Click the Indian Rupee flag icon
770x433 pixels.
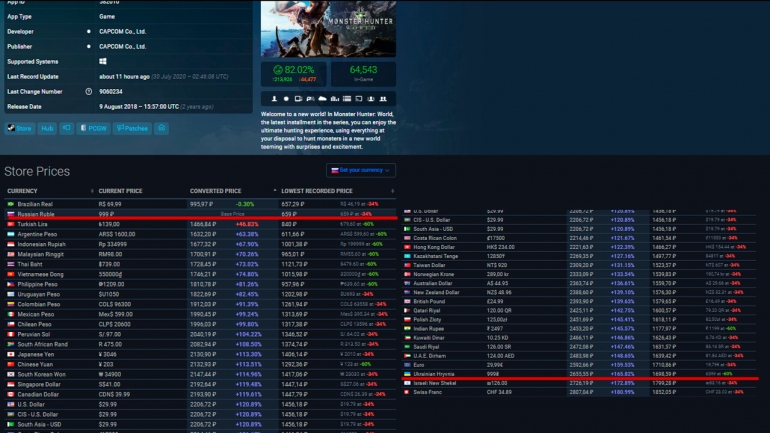pyautogui.click(x=407, y=329)
